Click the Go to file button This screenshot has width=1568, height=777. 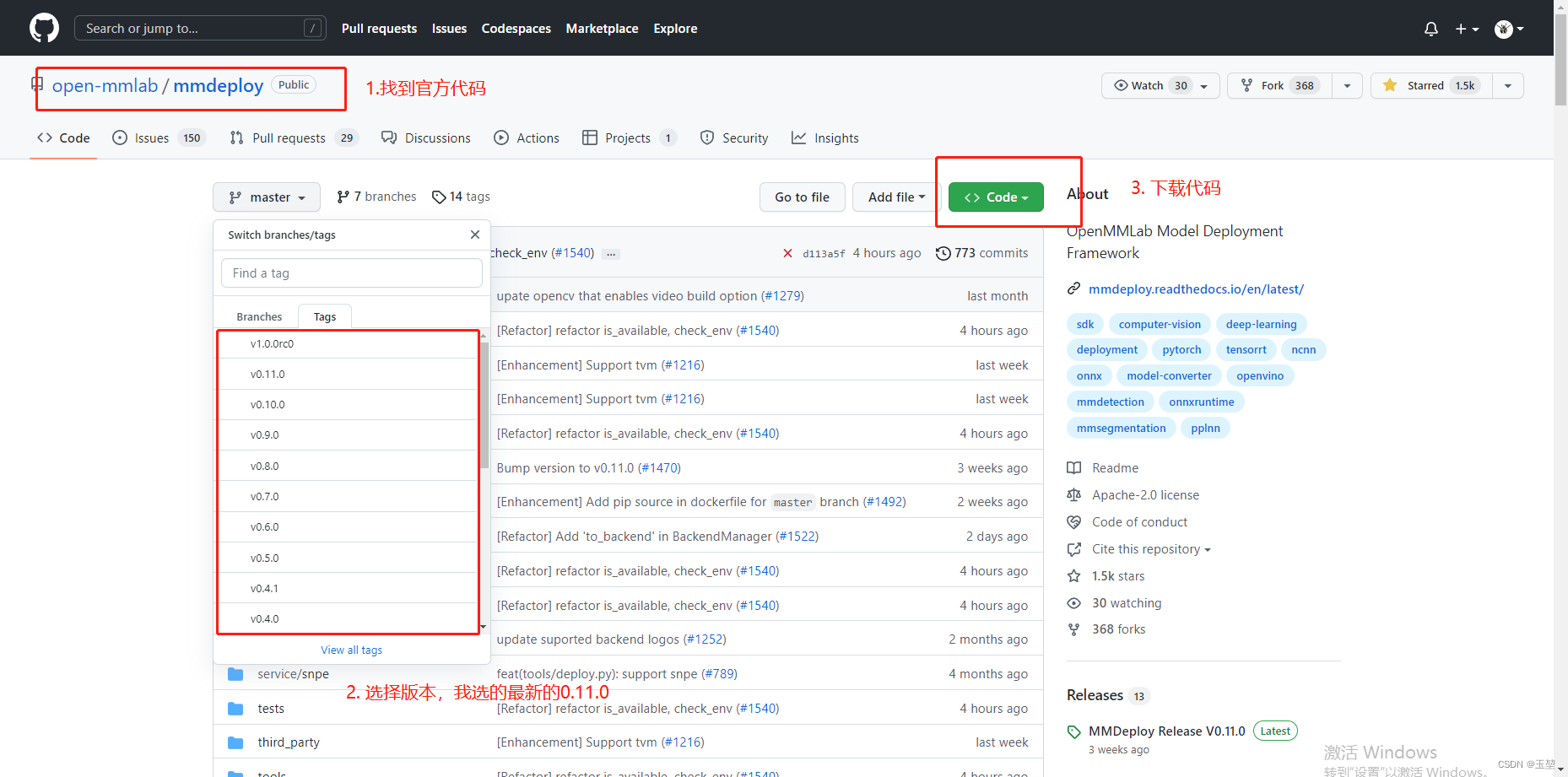pos(802,197)
